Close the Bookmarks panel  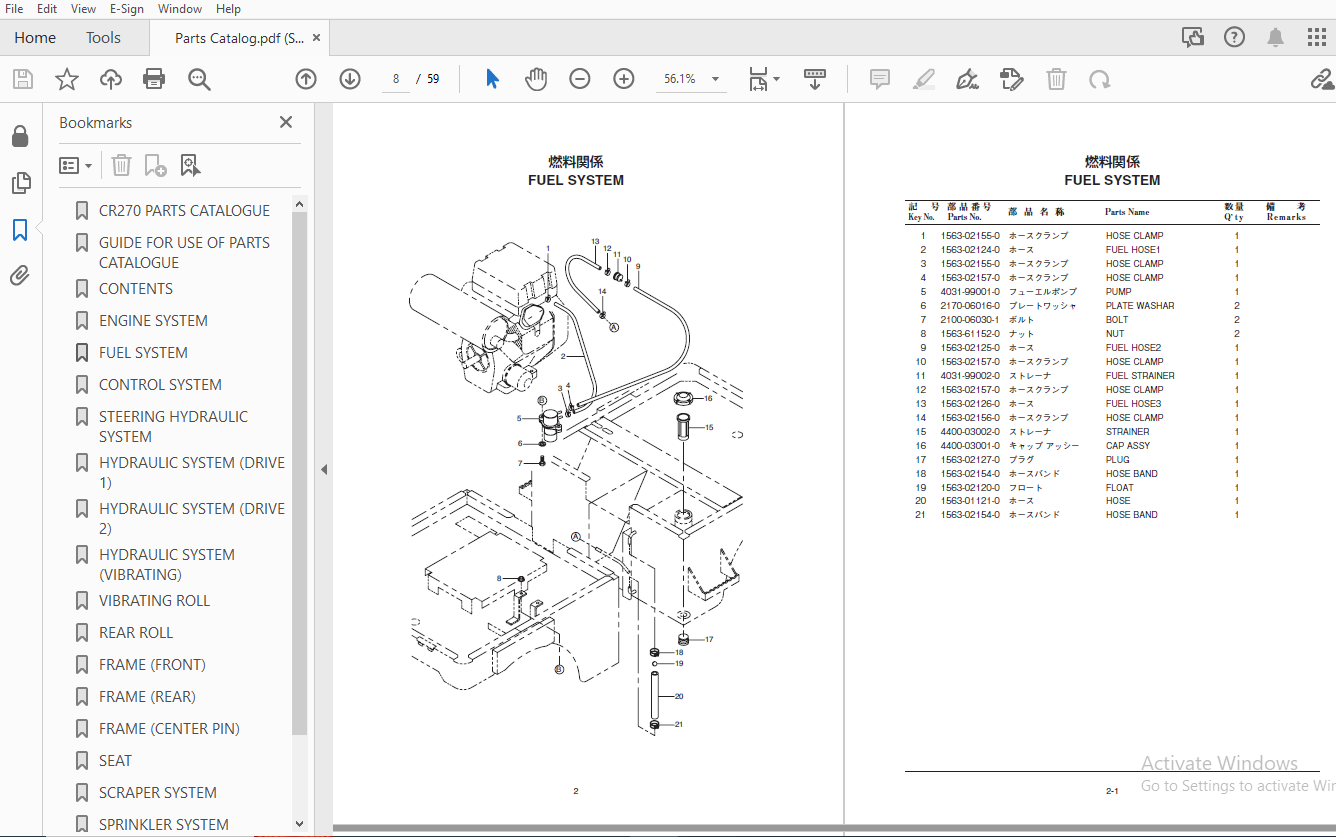(x=286, y=122)
